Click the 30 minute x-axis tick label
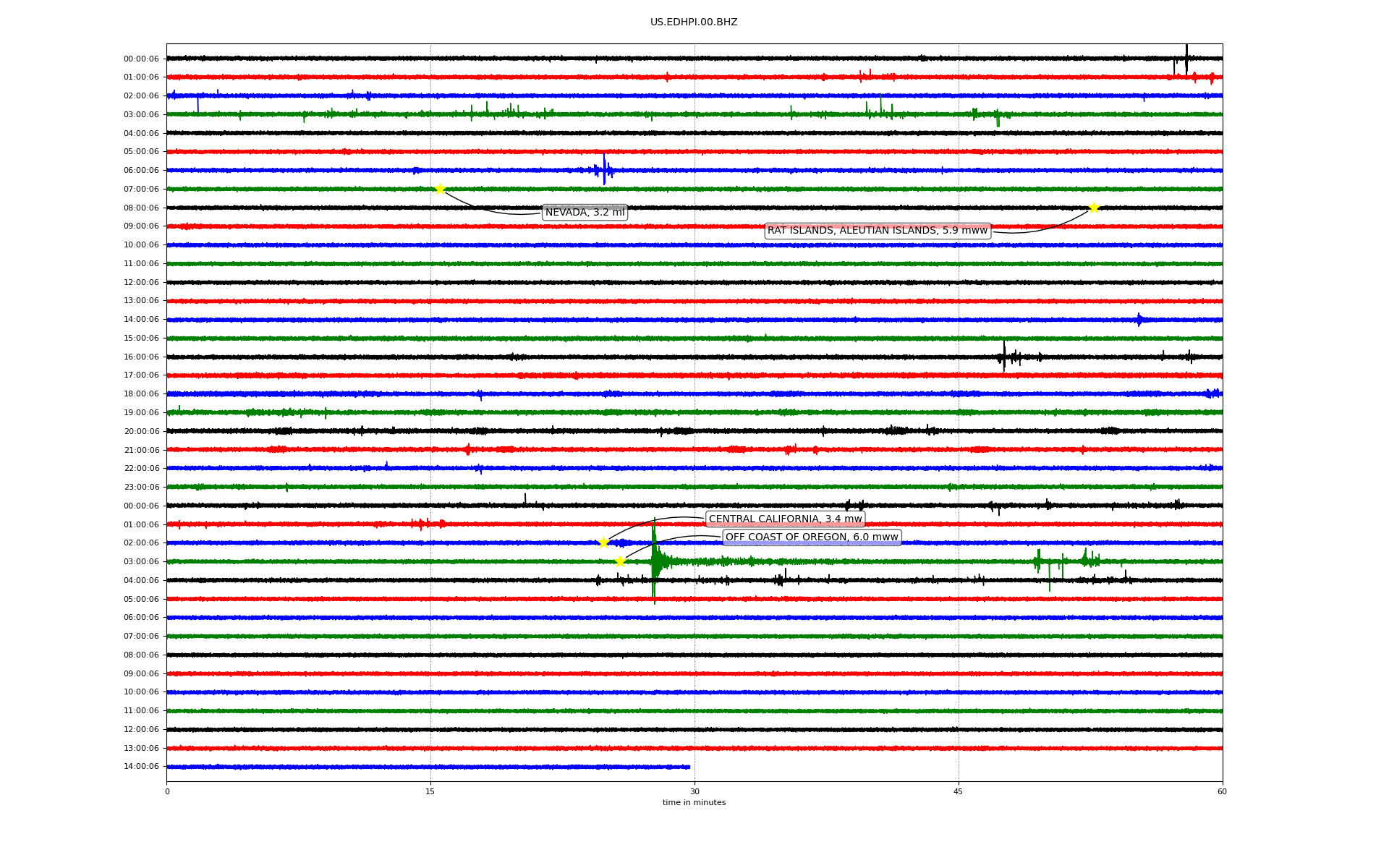This screenshot has height=868, width=1389. 694,792
